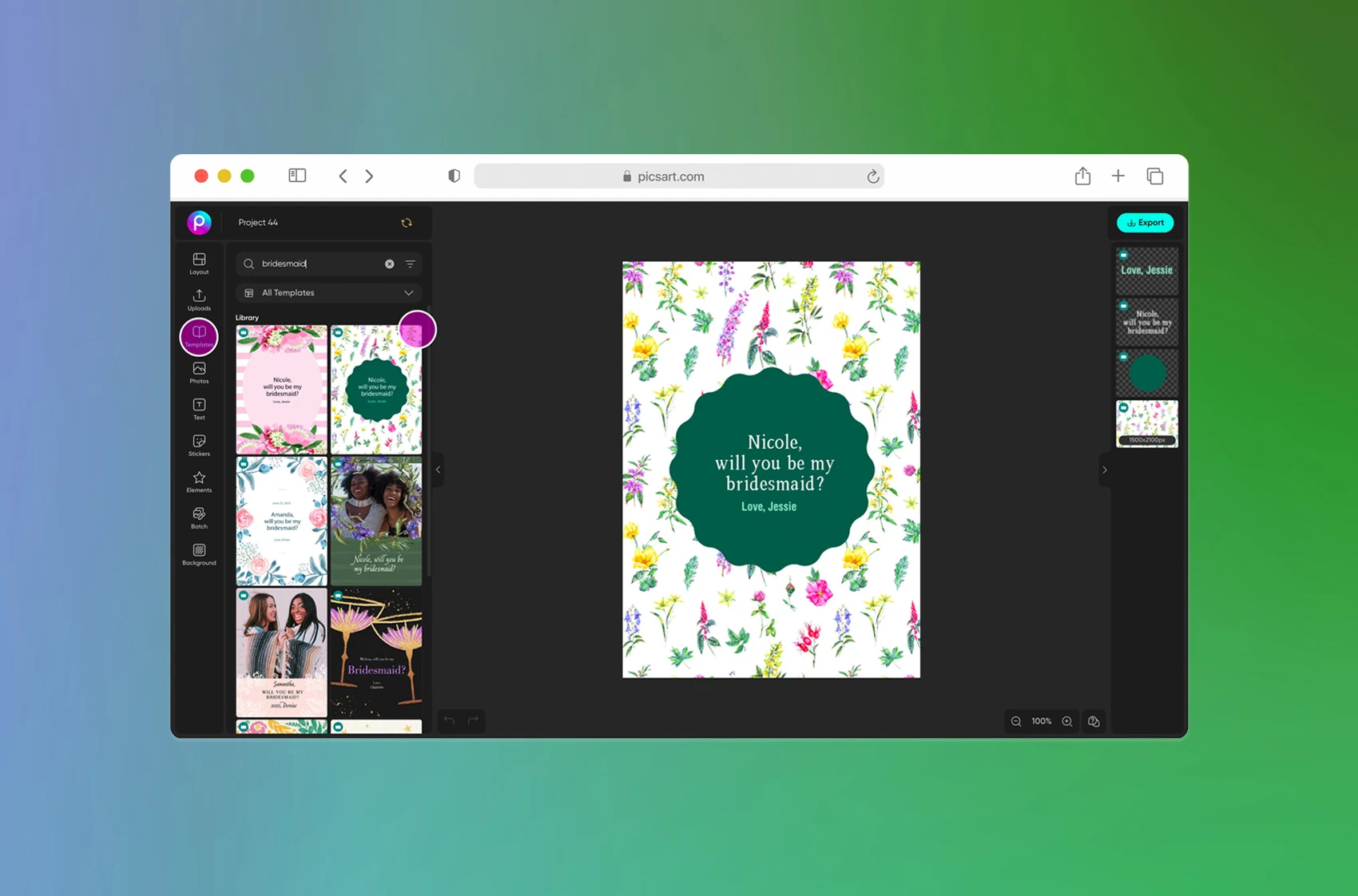Click the Export button

[1145, 223]
